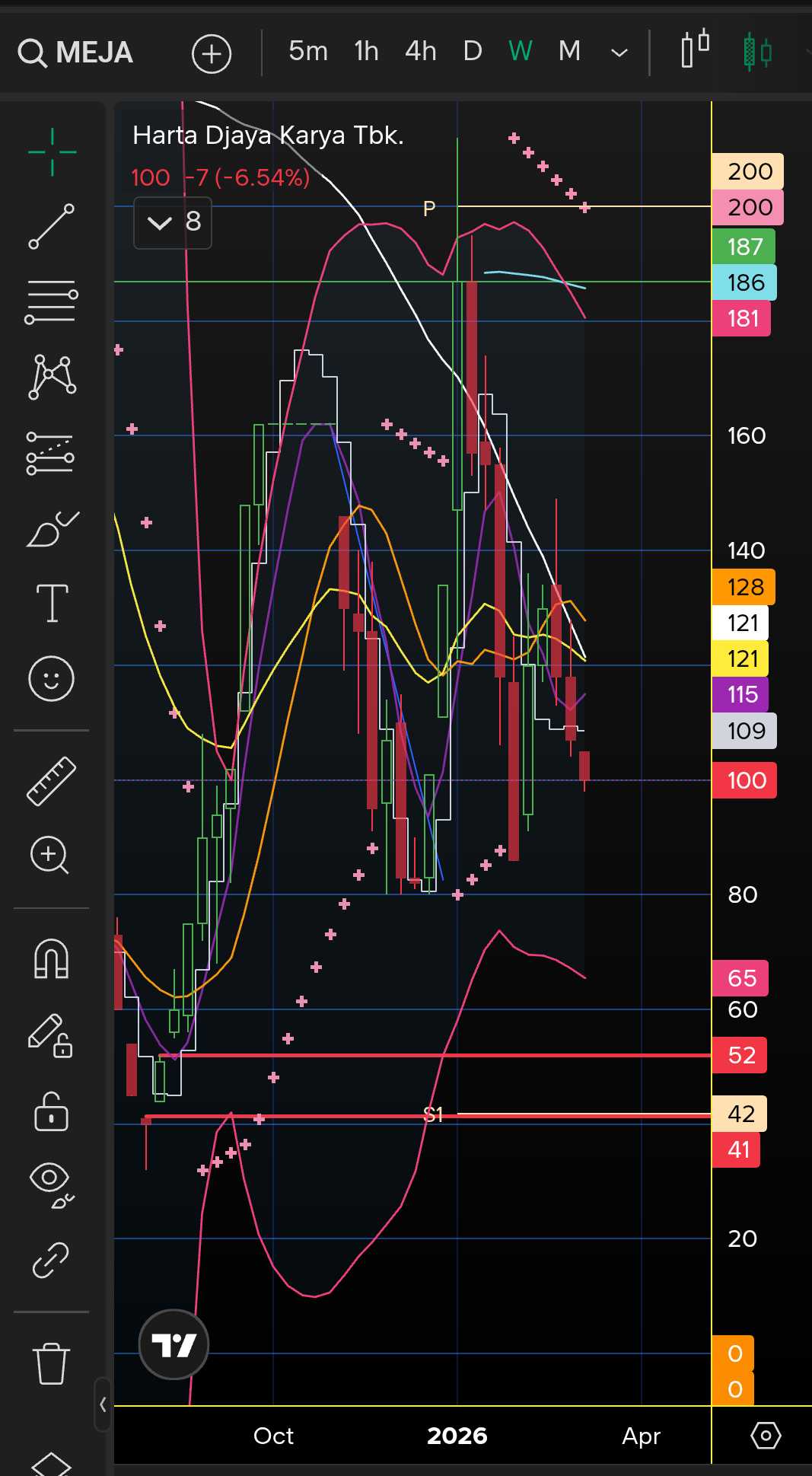
Task: Collapse the left drawing toolbar arrow
Action: [103, 1404]
